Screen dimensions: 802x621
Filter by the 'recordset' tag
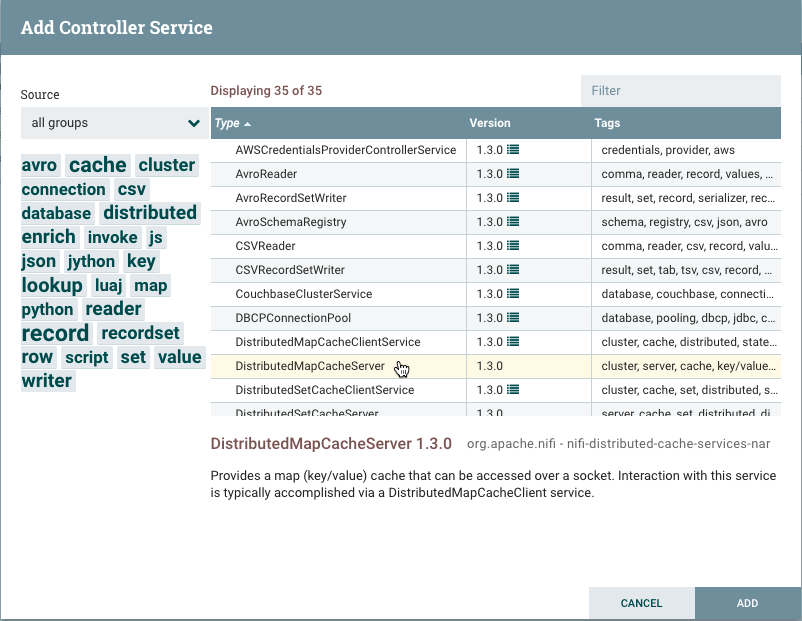coord(140,334)
